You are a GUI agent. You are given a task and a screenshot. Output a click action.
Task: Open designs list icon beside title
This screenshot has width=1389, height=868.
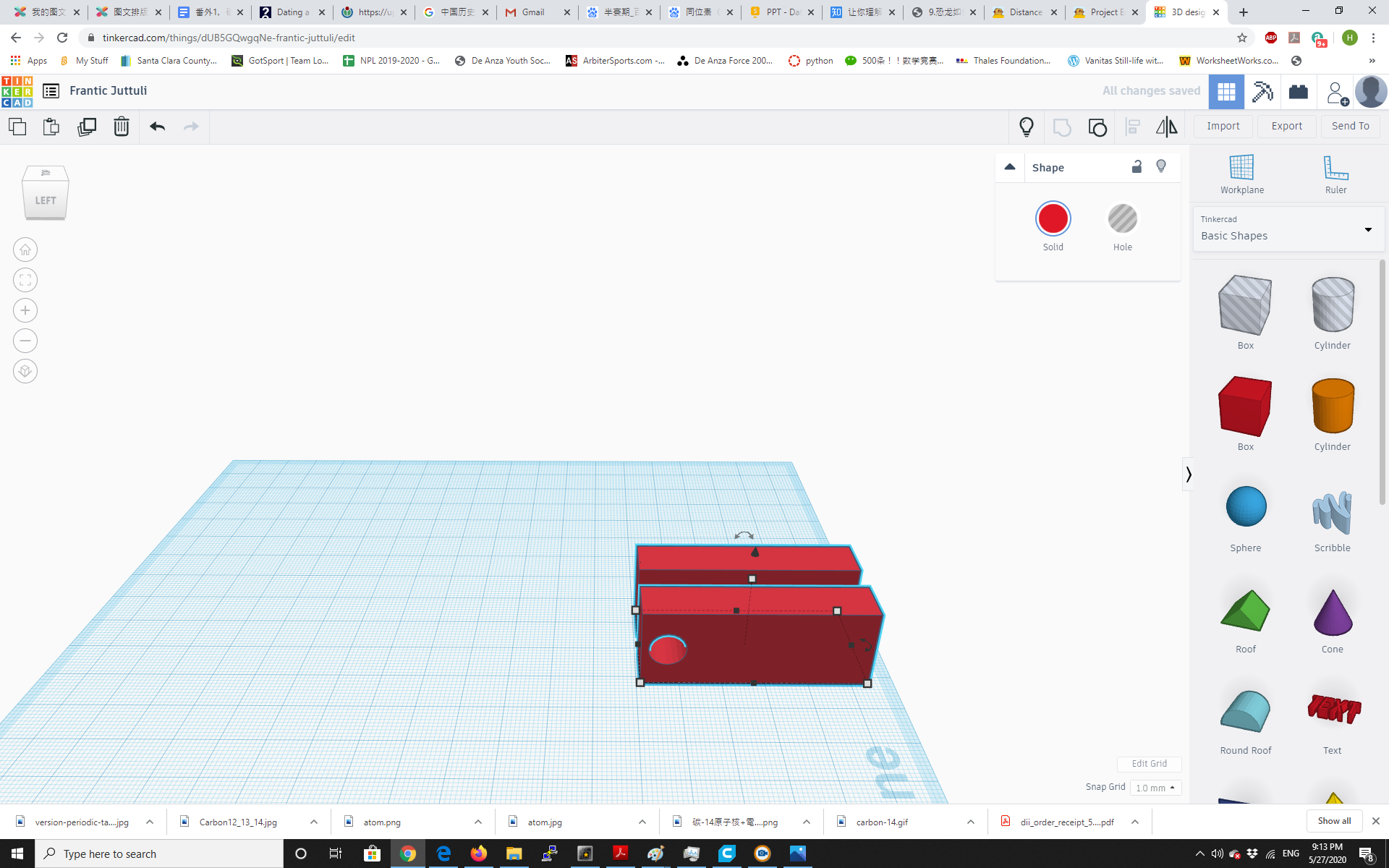[51, 90]
